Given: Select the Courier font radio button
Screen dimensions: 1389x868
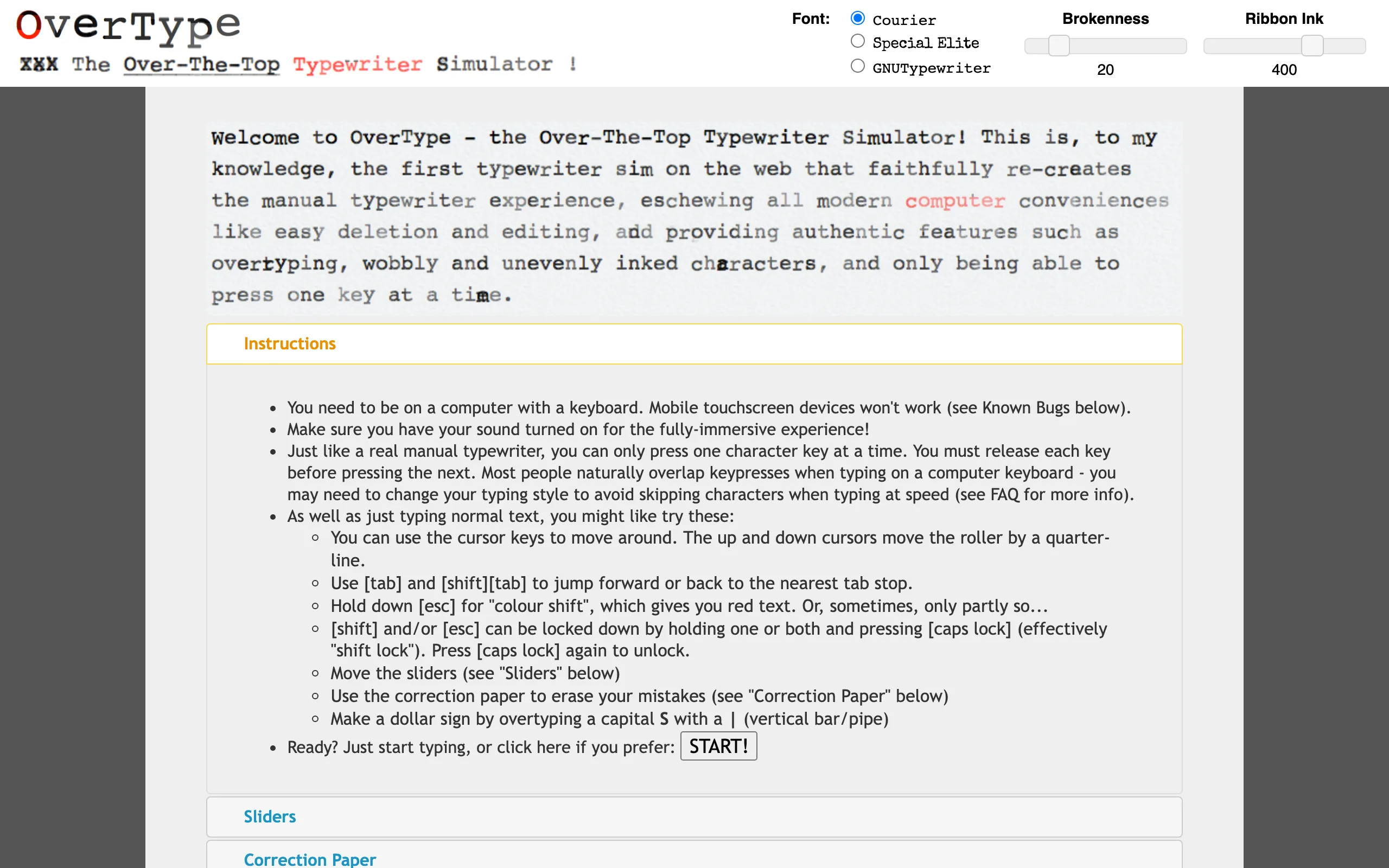Looking at the screenshot, I should click(x=857, y=18).
